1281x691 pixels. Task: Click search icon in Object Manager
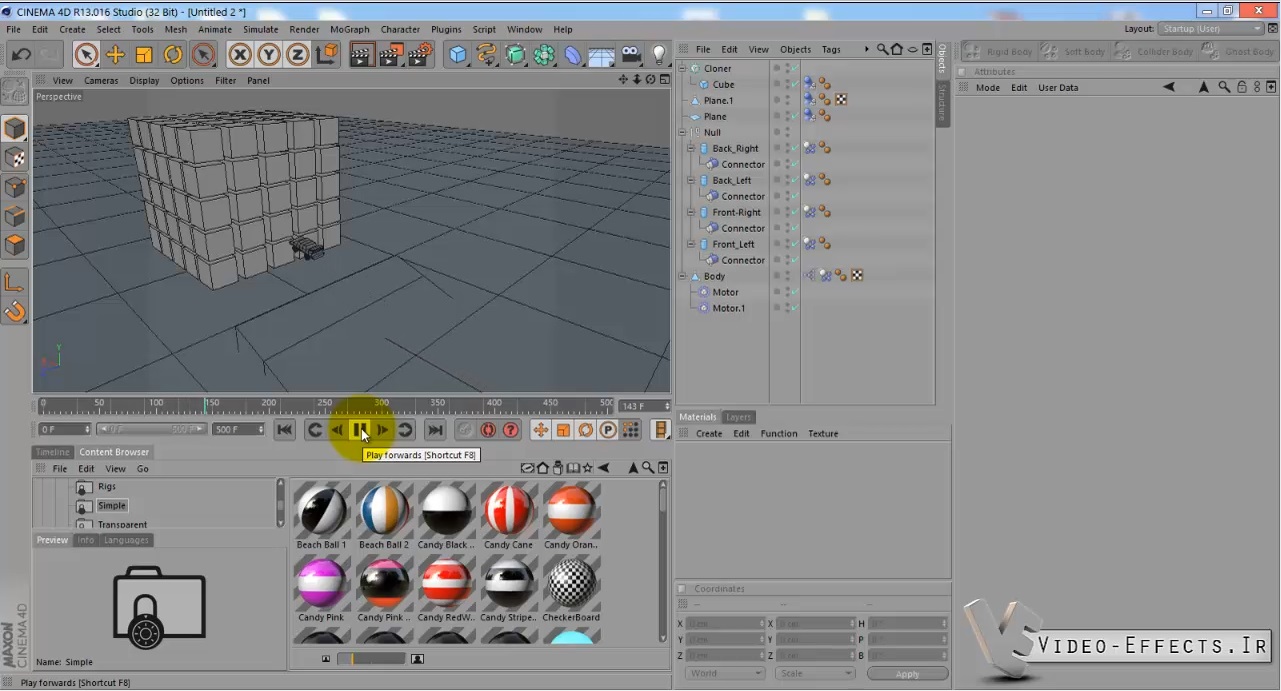click(882, 49)
